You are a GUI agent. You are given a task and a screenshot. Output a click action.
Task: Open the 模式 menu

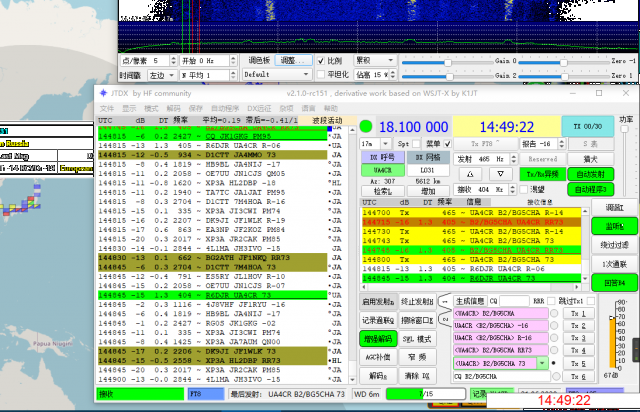click(x=151, y=108)
